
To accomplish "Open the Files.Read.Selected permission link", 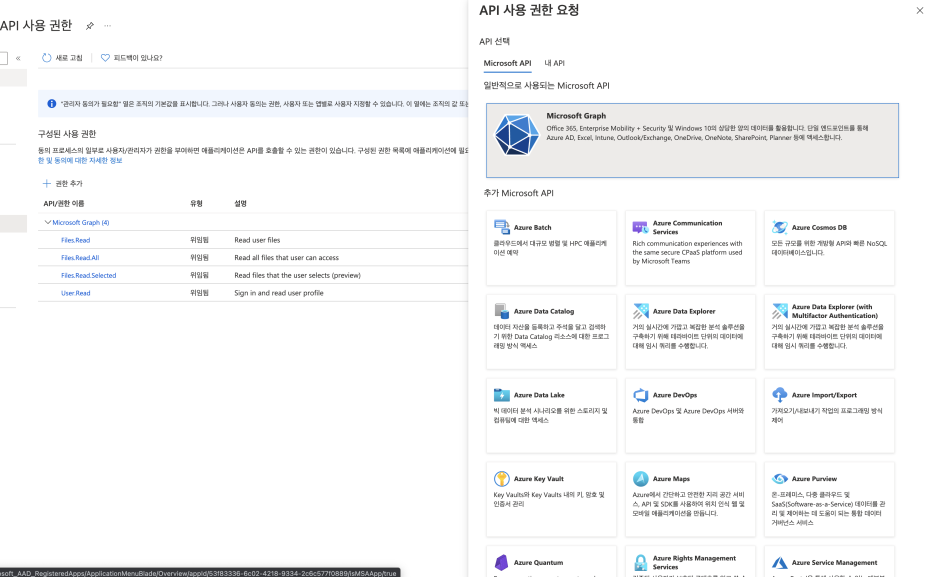I will click(x=88, y=276).
